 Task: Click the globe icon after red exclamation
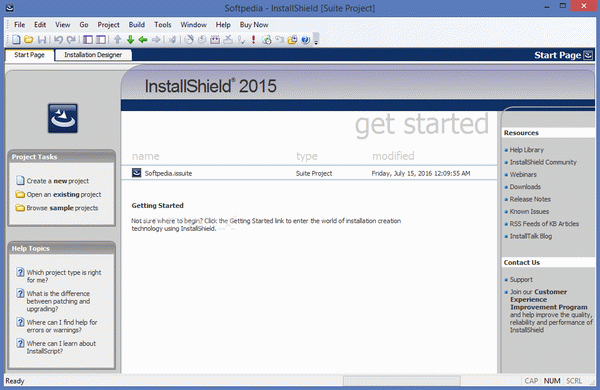pos(267,39)
